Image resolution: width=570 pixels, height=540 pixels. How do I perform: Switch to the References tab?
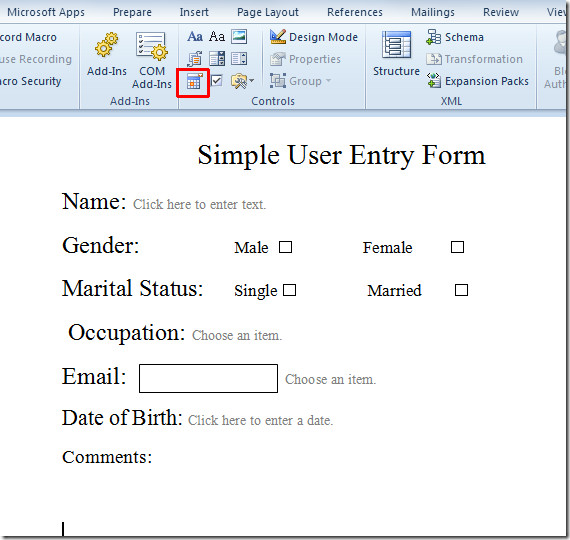[355, 12]
